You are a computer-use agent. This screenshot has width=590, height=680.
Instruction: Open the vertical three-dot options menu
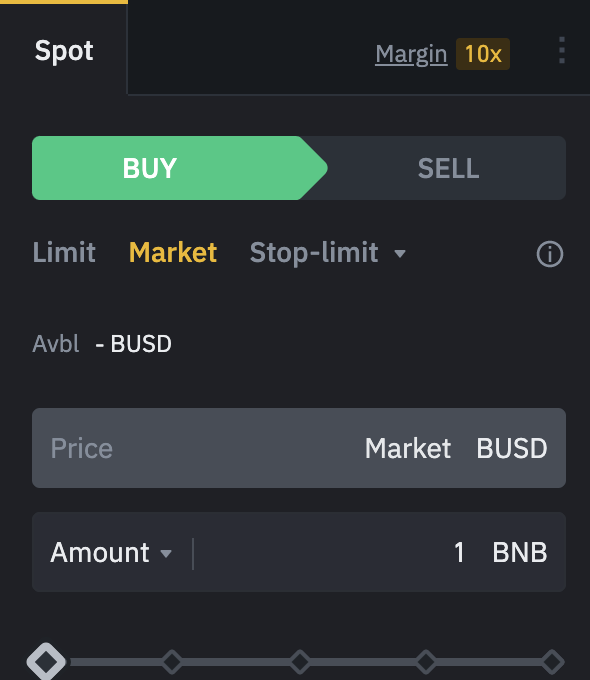click(x=562, y=50)
